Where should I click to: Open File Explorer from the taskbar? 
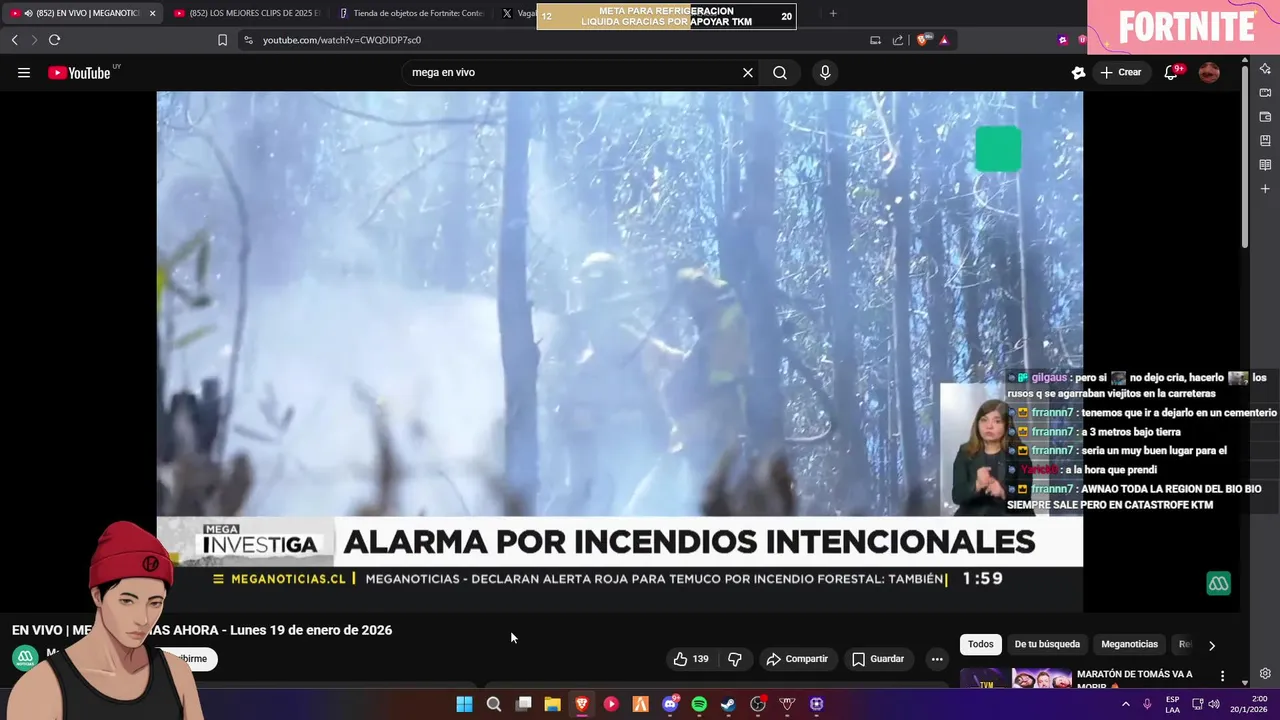coord(552,704)
